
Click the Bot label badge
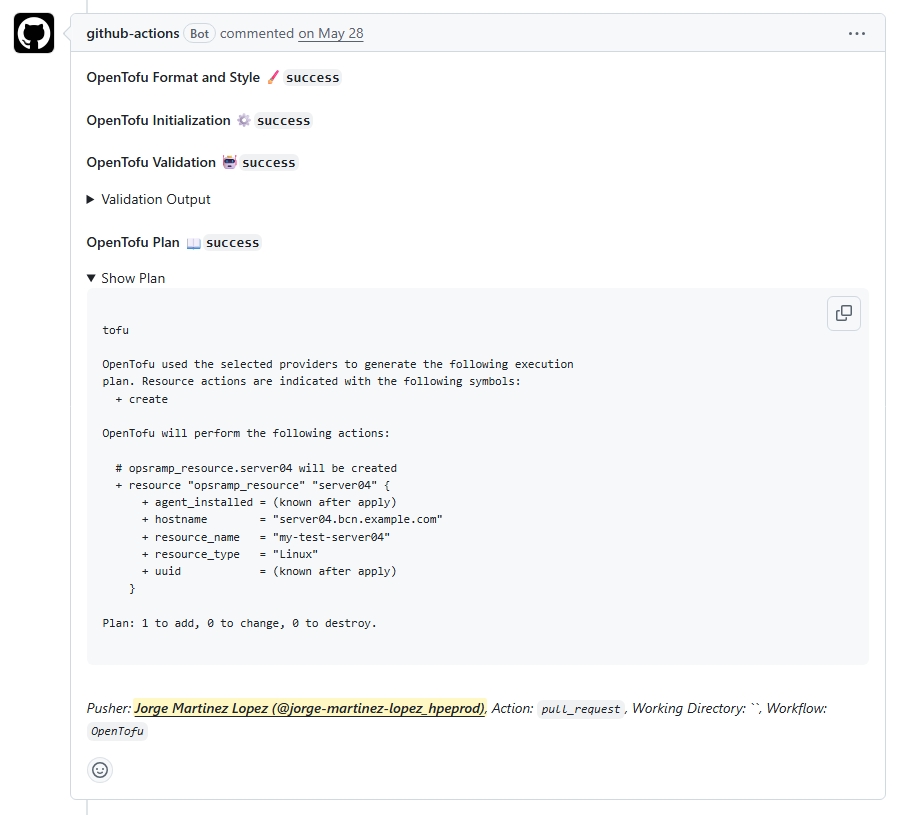(199, 34)
